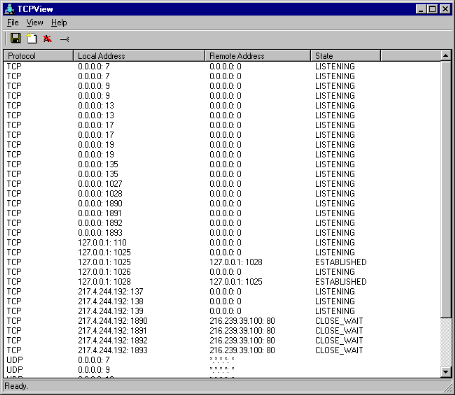Sort by the Remote Address column header
Screen dimensions: 455x395
point(257,56)
